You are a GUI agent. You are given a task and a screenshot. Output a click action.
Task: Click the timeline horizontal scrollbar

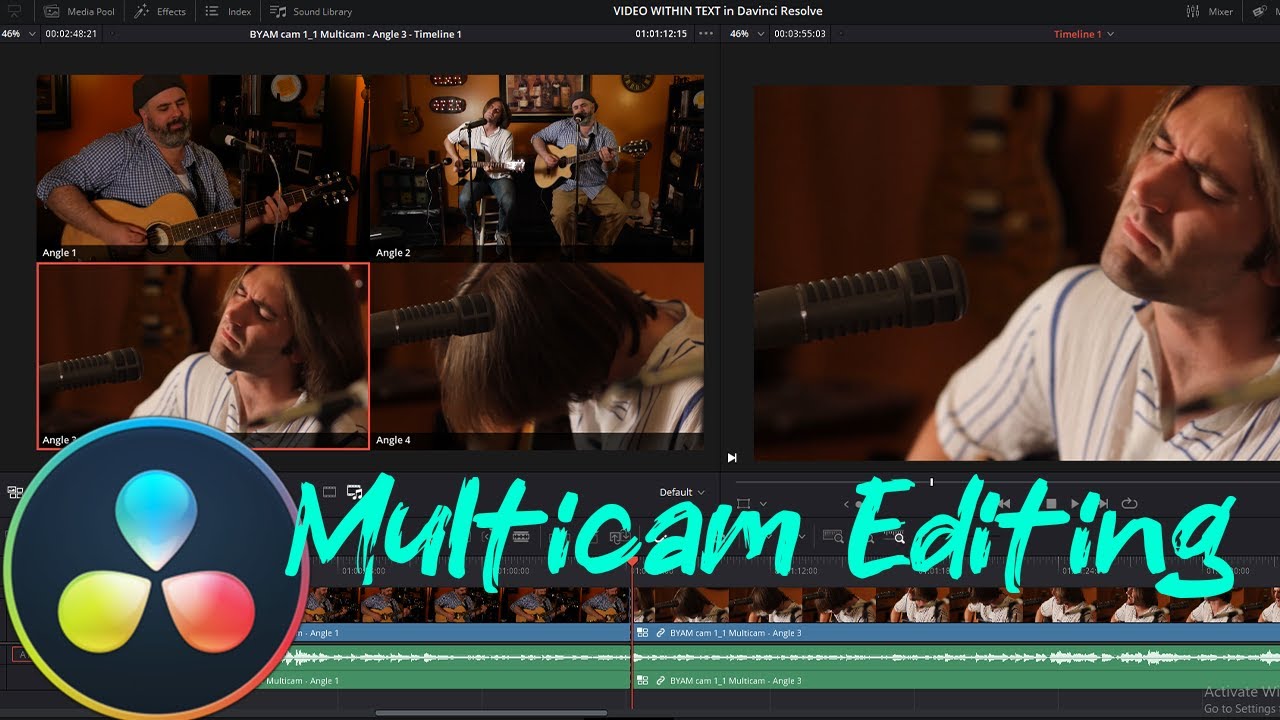(x=491, y=713)
